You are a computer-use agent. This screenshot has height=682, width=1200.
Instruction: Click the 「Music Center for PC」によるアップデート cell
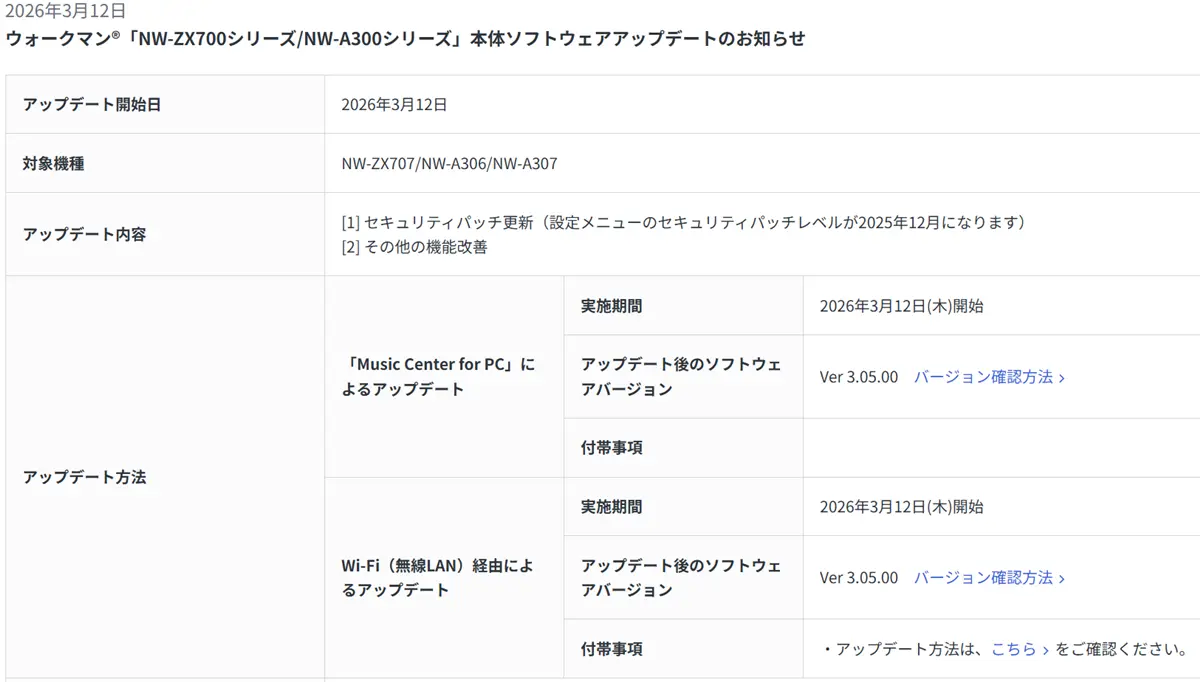[438, 377]
